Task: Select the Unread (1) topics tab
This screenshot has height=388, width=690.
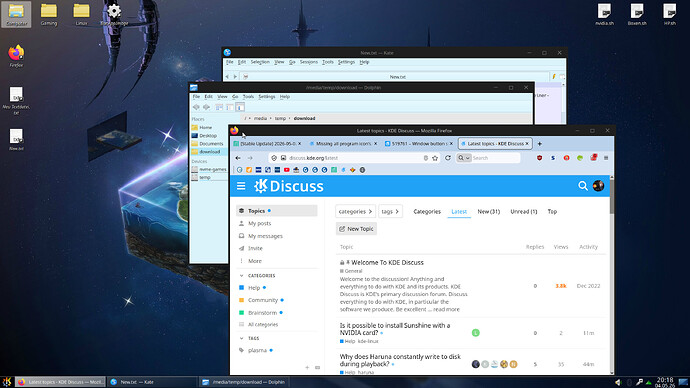Action: pos(524,212)
